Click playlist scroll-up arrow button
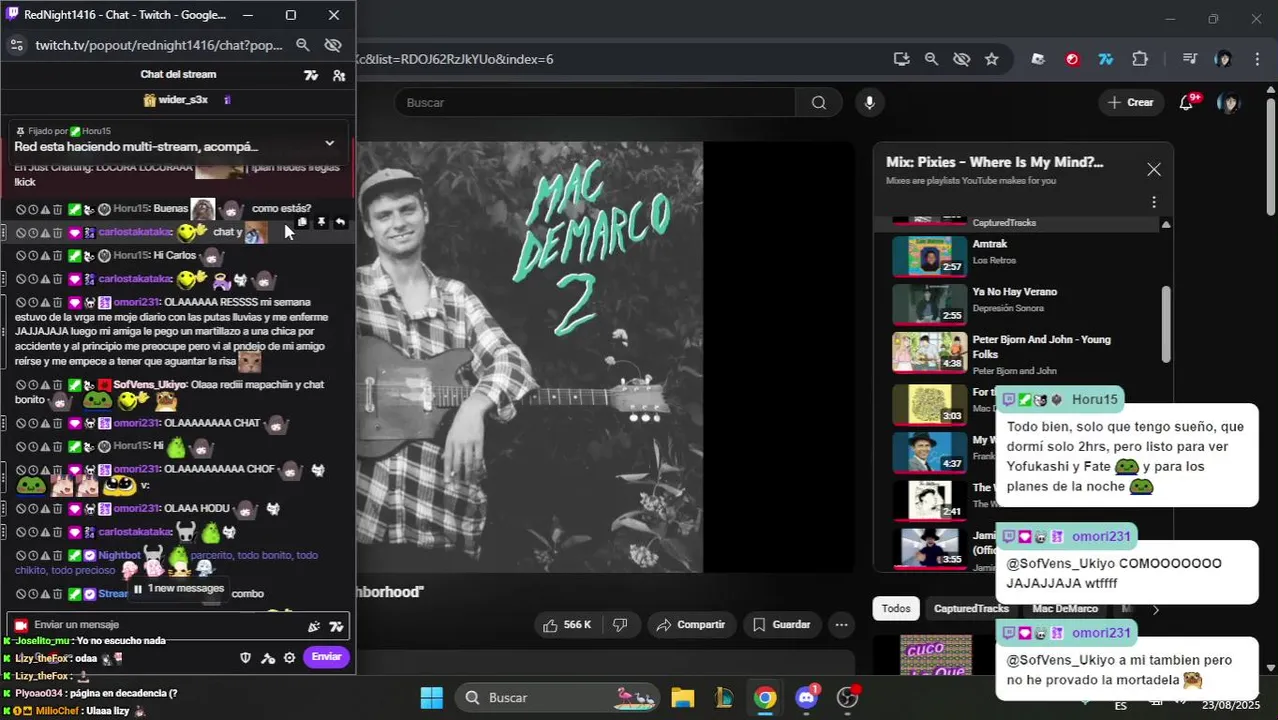 [x=1166, y=224]
